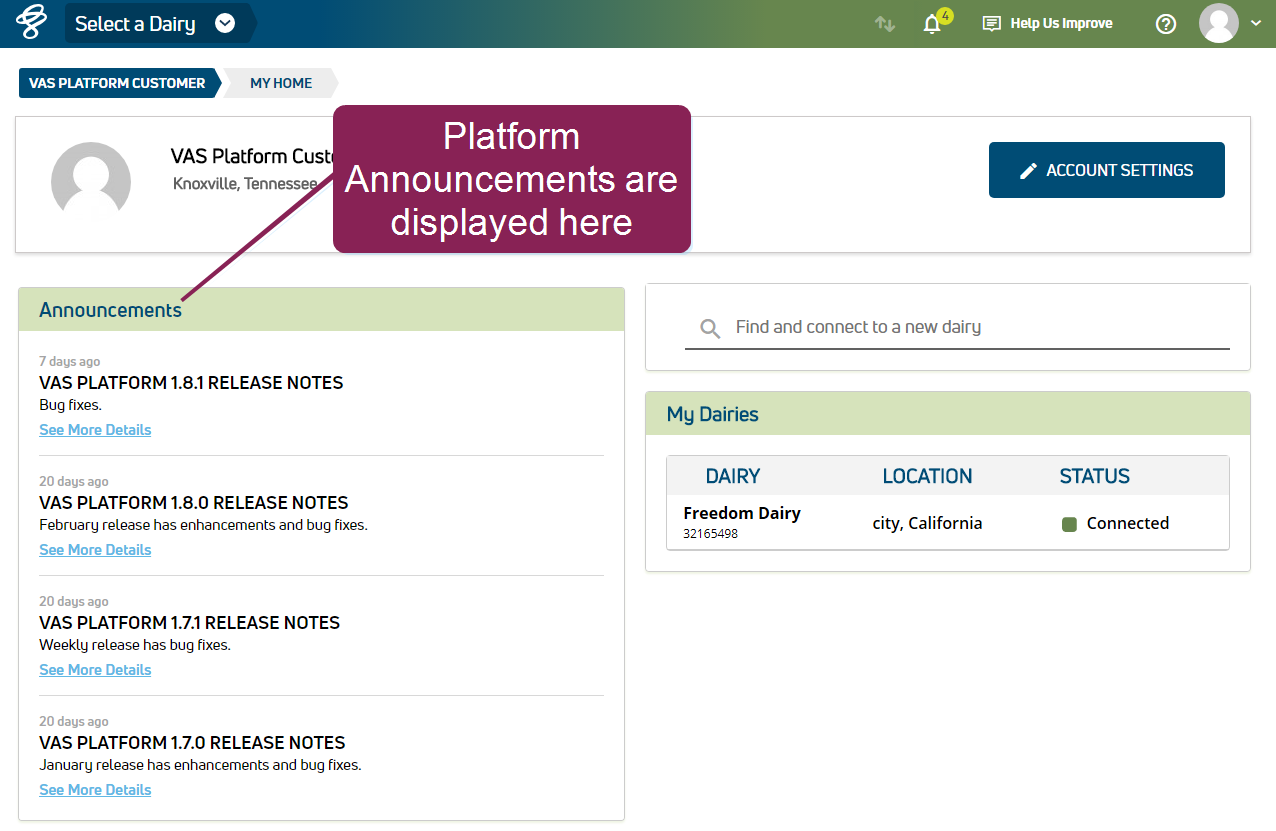
Task: Click the VAS logo icon
Action: coord(31,23)
